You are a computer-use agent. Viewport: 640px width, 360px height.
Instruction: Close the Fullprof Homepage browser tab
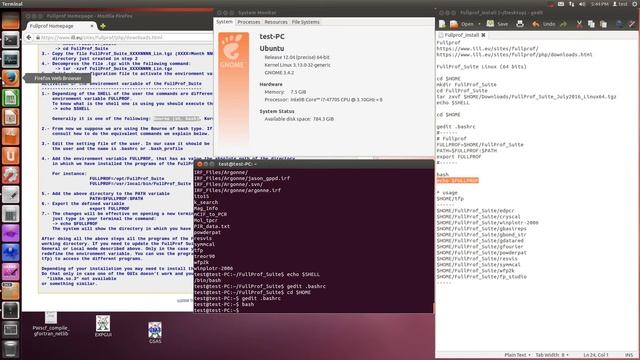[92, 26]
